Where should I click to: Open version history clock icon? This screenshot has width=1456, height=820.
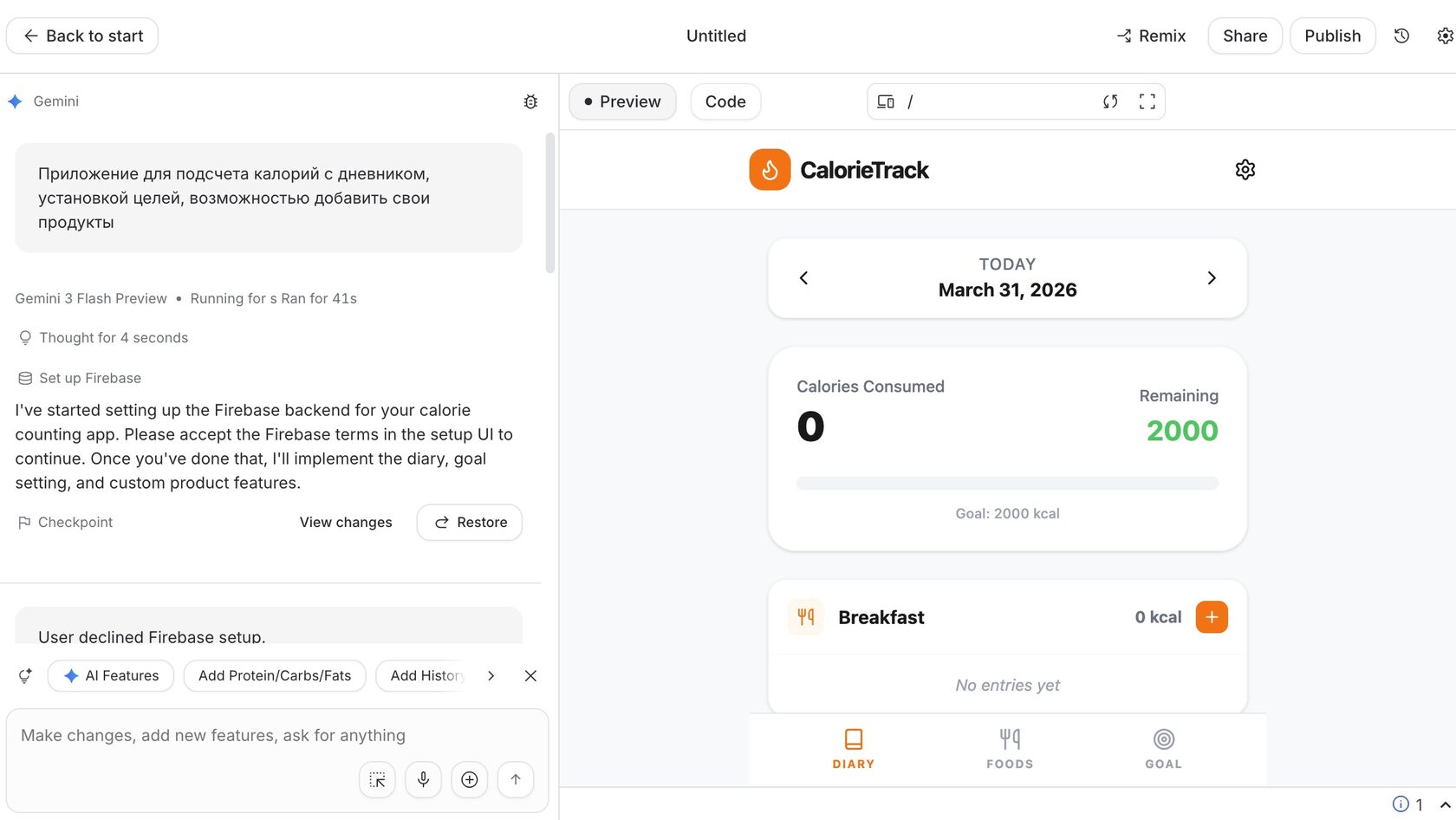pyautogui.click(x=1401, y=36)
